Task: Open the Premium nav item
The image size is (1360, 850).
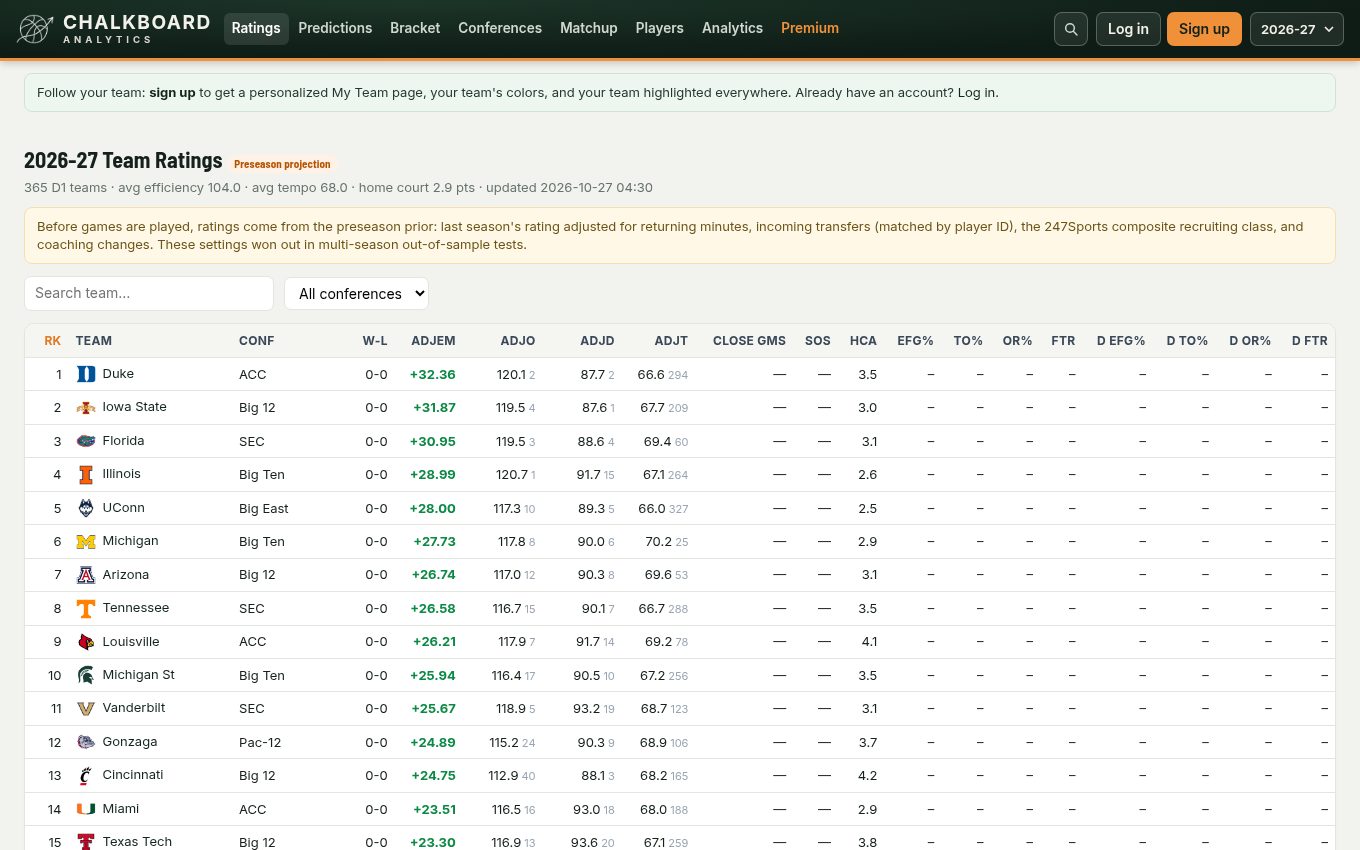Action: tap(810, 28)
